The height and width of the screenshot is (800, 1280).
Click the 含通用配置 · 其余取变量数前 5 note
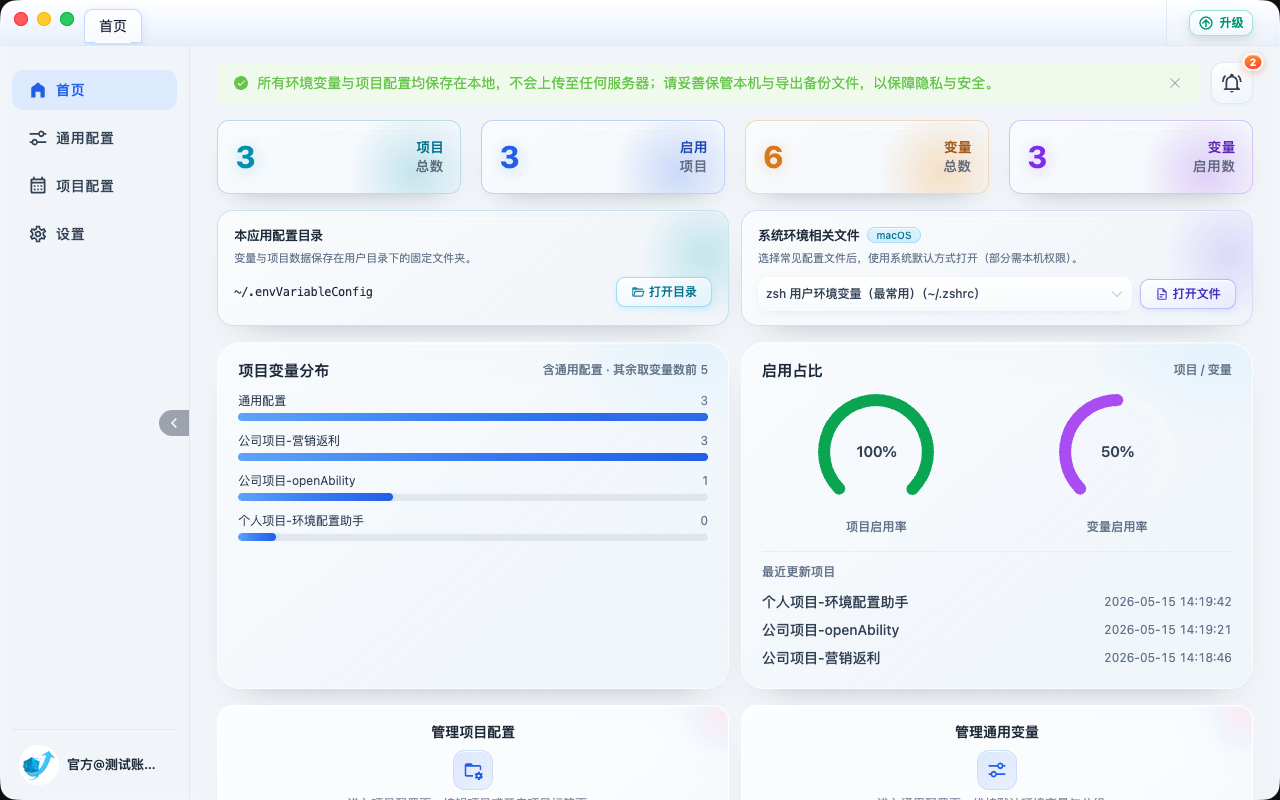click(625, 370)
